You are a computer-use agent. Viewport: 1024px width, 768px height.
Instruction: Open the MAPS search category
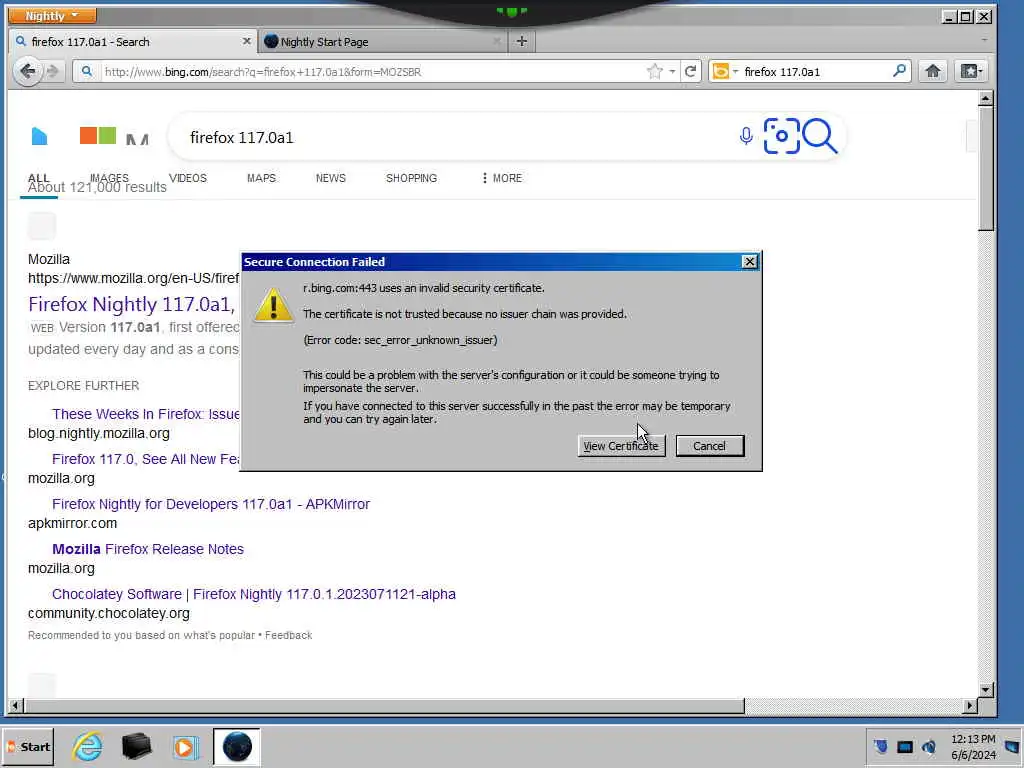coord(261,178)
